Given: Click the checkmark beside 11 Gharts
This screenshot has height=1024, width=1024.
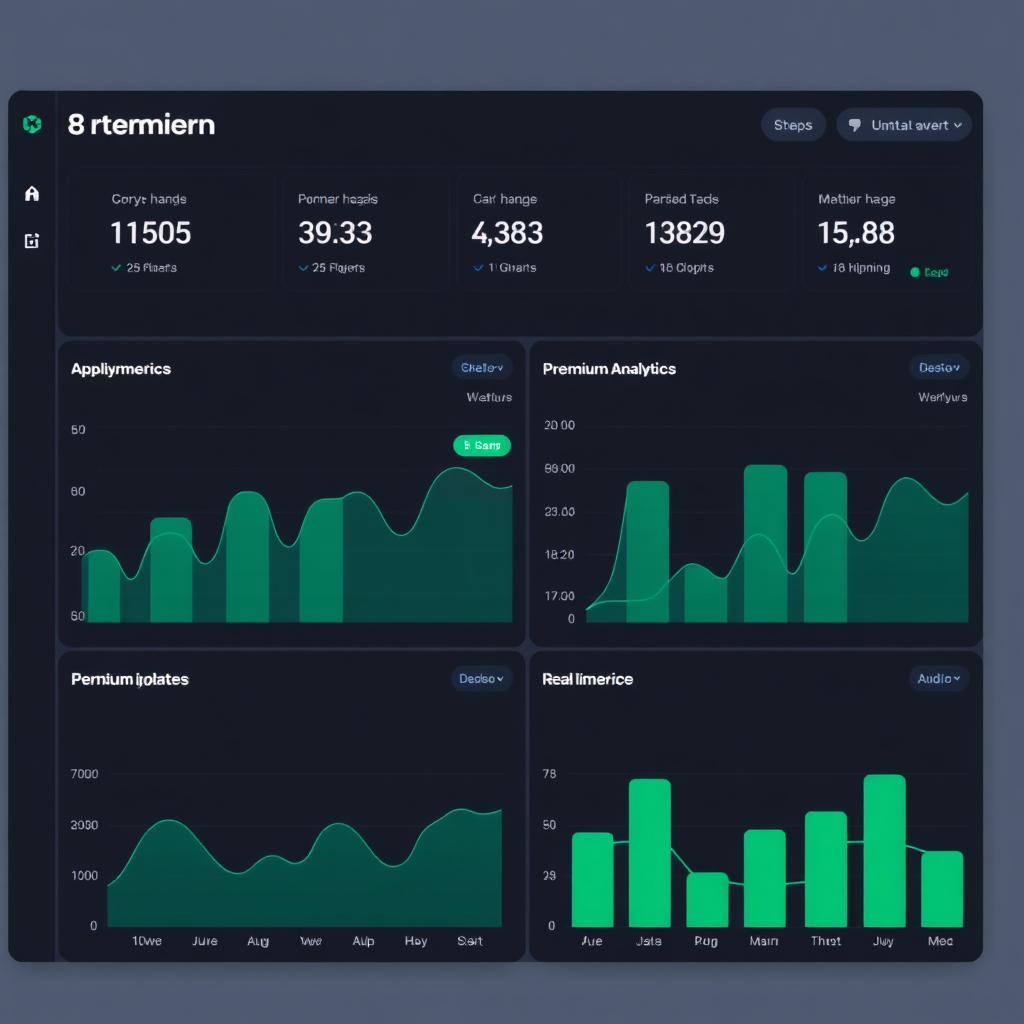Looking at the screenshot, I should pyautogui.click(x=478, y=268).
